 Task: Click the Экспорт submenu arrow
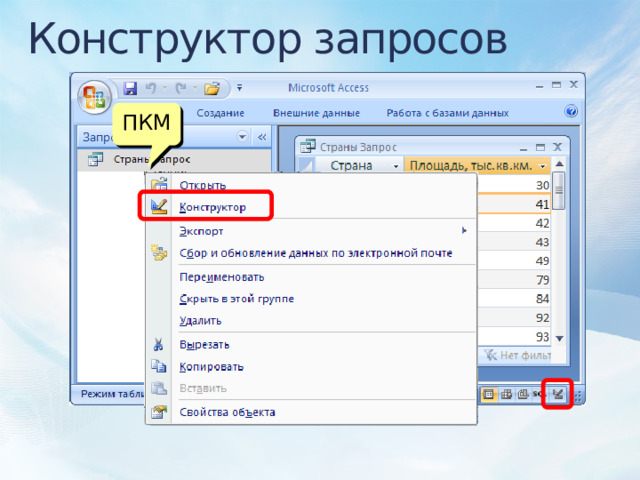point(464,231)
